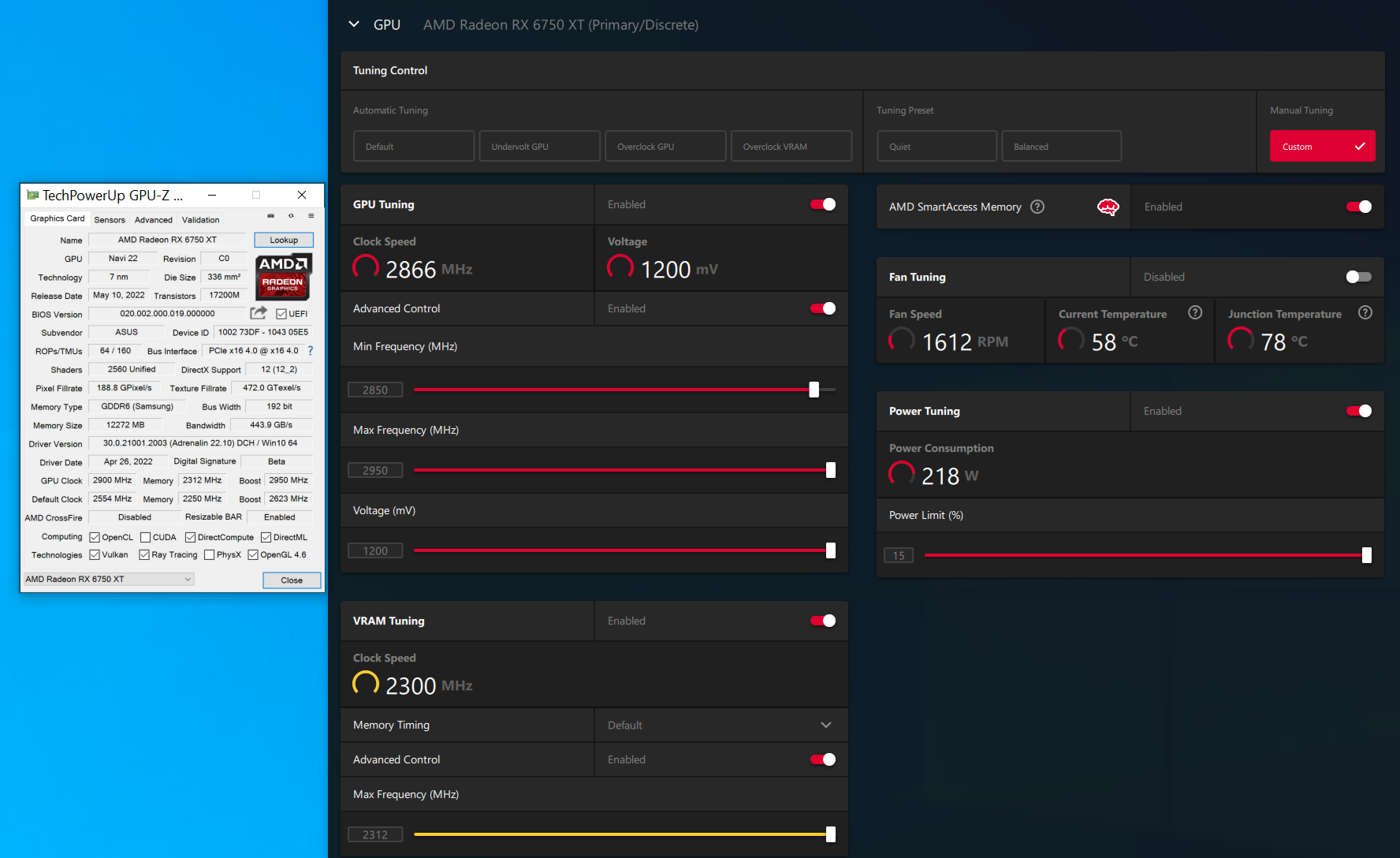Click the Min Frequency slider handle
Image resolution: width=1400 pixels, height=858 pixels.
pyautogui.click(x=814, y=390)
